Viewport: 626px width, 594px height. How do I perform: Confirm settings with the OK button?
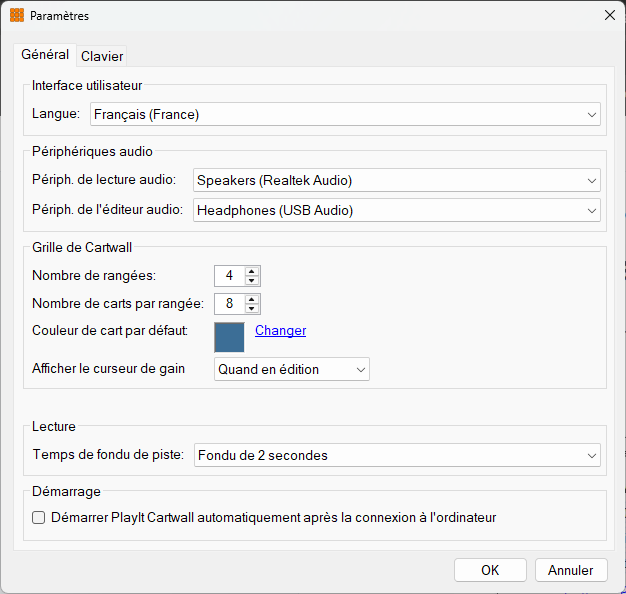click(490, 570)
